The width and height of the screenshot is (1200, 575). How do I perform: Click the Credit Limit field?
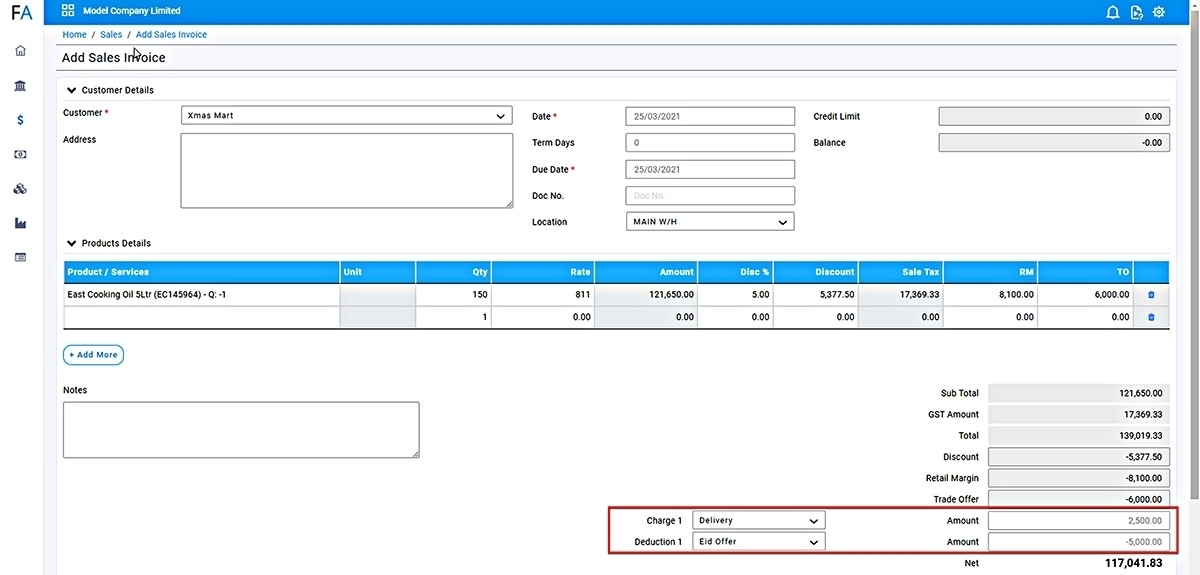(1054, 117)
